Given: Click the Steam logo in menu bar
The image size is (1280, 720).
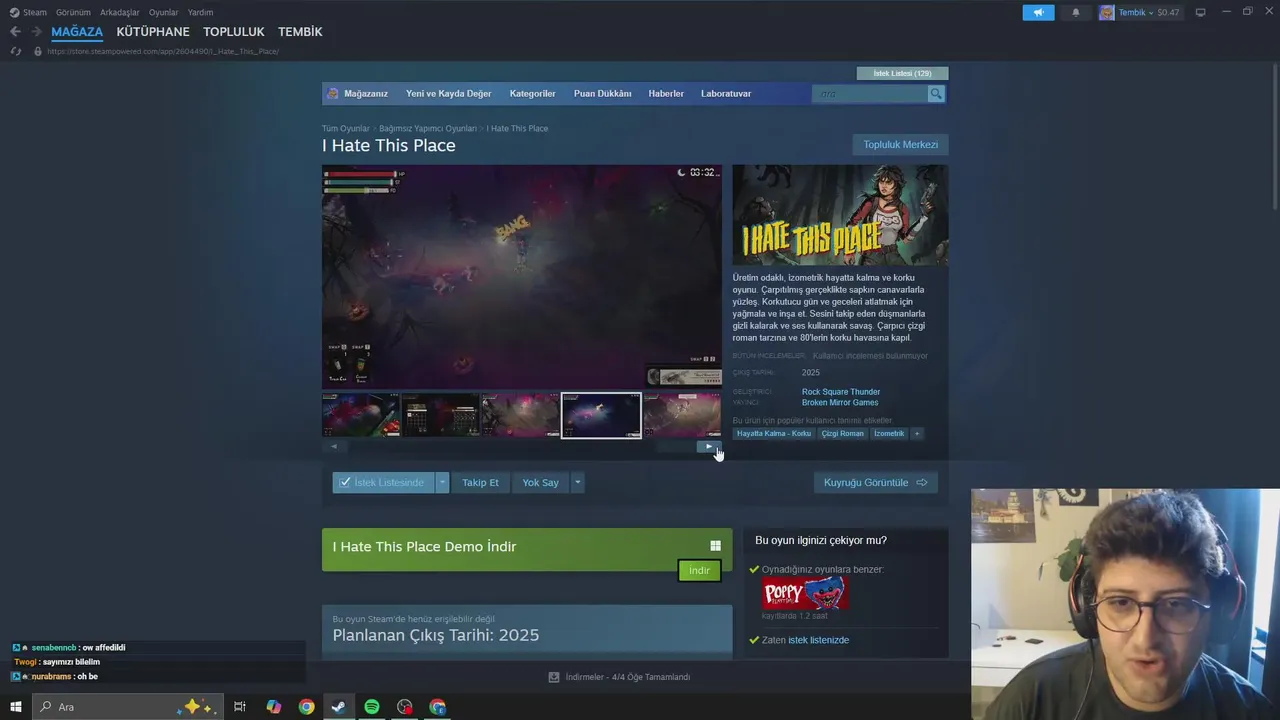Looking at the screenshot, I should (14, 12).
